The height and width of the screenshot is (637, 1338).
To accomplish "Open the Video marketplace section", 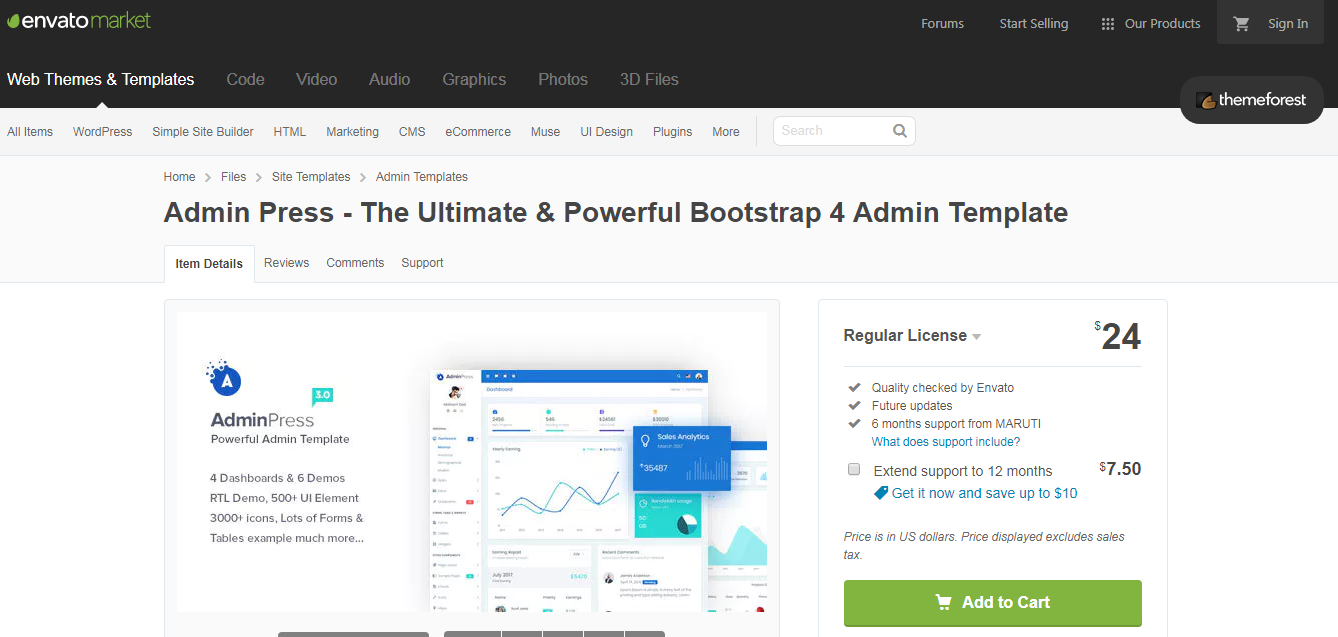I will 317,79.
